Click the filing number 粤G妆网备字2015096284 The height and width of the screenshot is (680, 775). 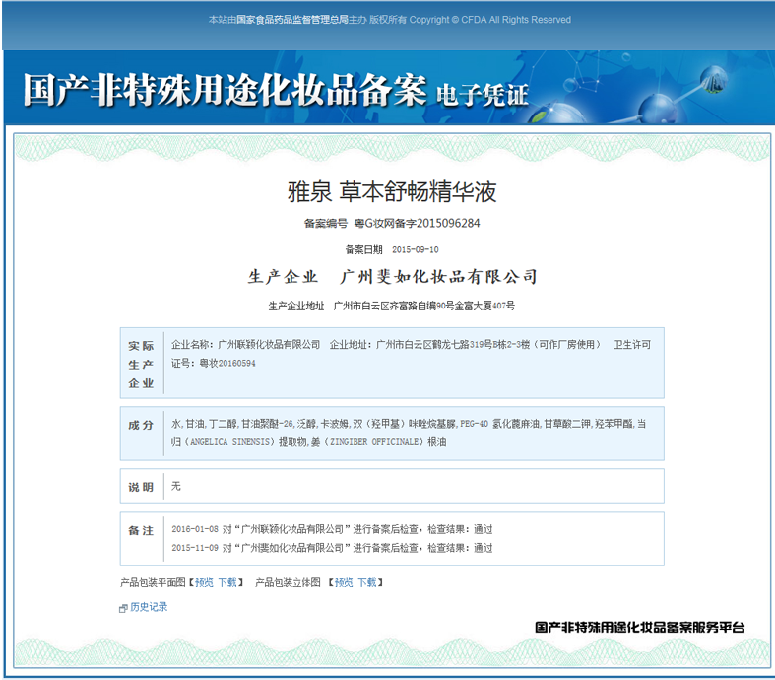pyautogui.click(x=417, y=224)
